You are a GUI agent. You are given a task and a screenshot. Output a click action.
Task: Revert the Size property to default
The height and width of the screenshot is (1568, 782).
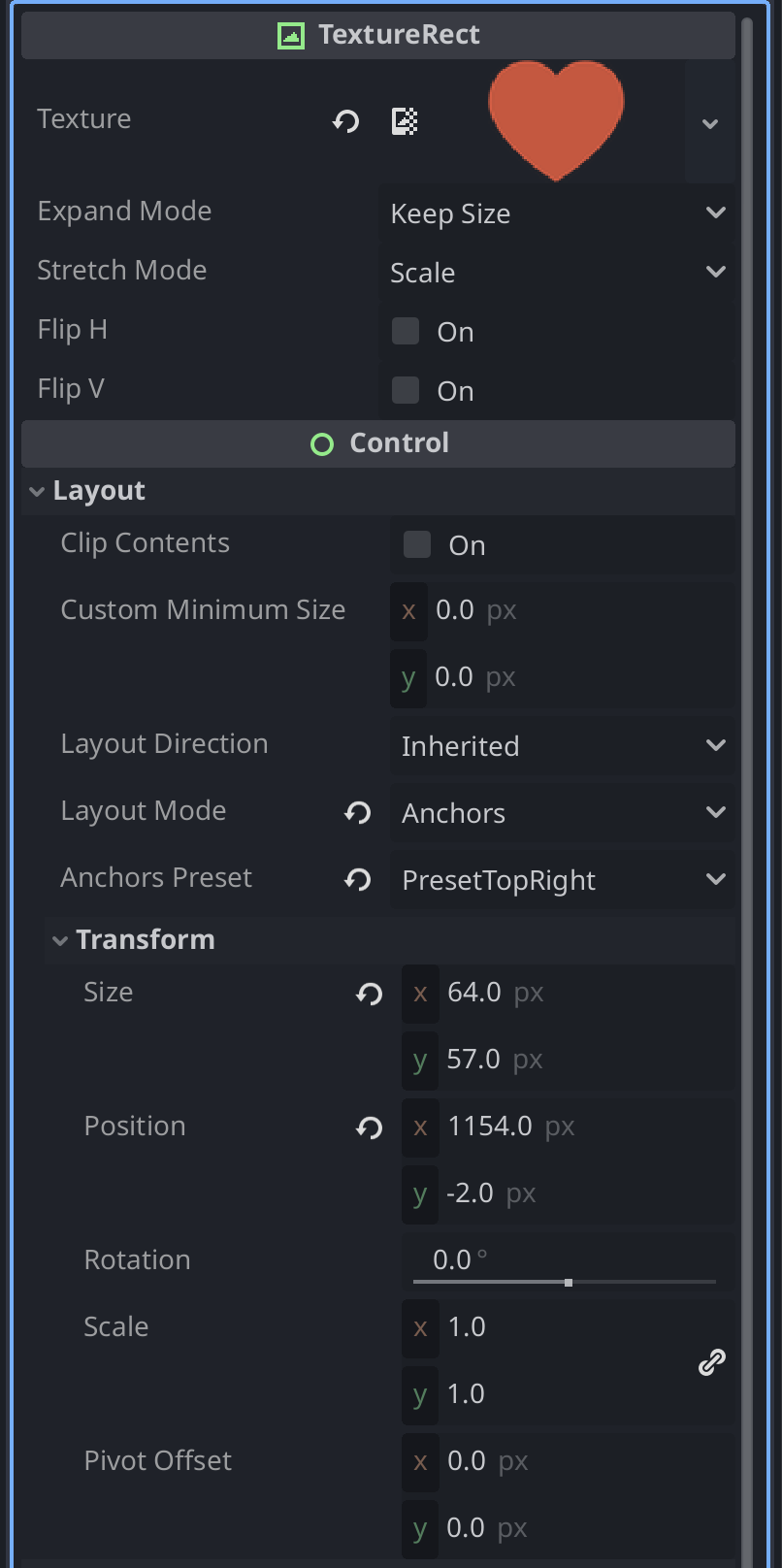click(370, 994)
